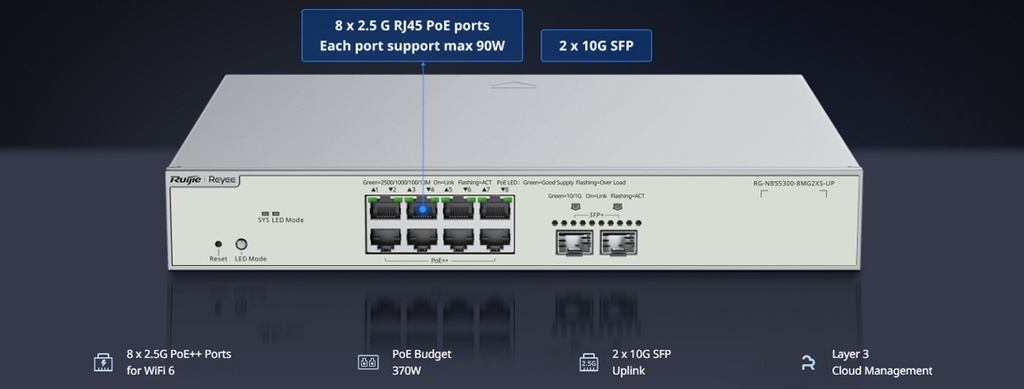Viewport: 1024px width, 389px height.
Task: Click the round LED Mode button on switch
Action: pyautogui.click(x=241, y=244)
